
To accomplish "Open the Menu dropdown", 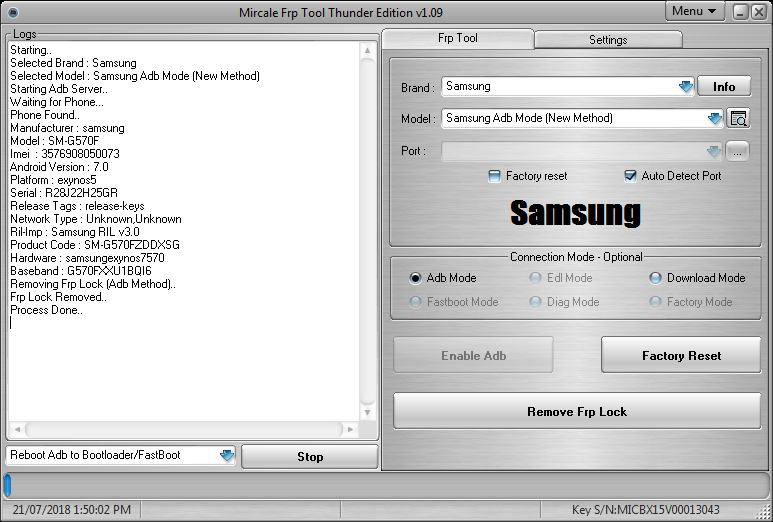I will pos(694,11).
